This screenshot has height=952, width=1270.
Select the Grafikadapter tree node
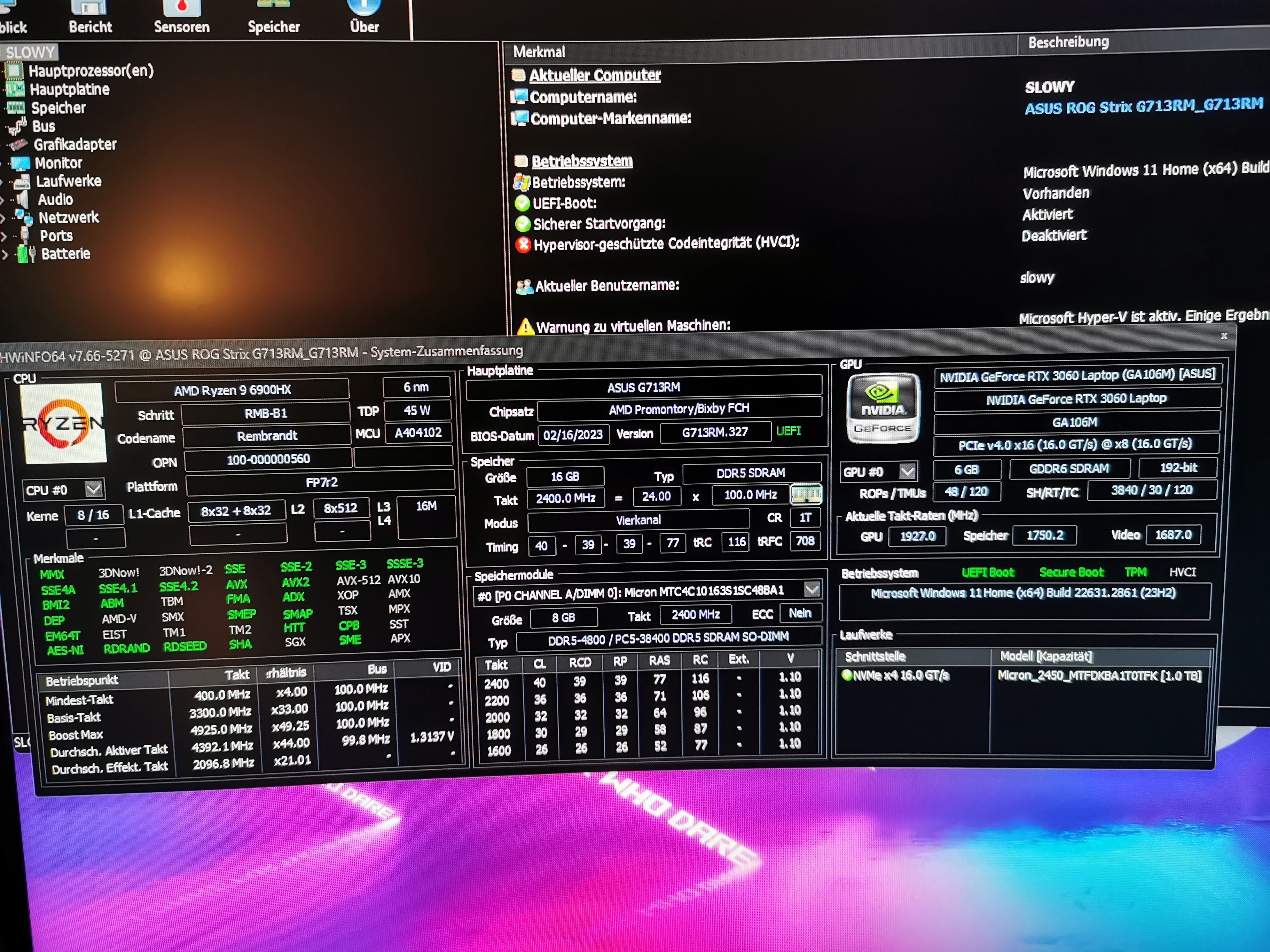point(75,145)
